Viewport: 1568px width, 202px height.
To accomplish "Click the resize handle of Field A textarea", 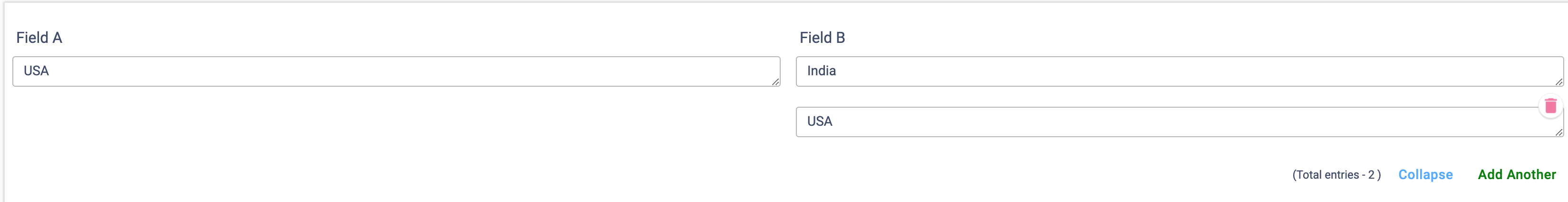I will [775, 82].
